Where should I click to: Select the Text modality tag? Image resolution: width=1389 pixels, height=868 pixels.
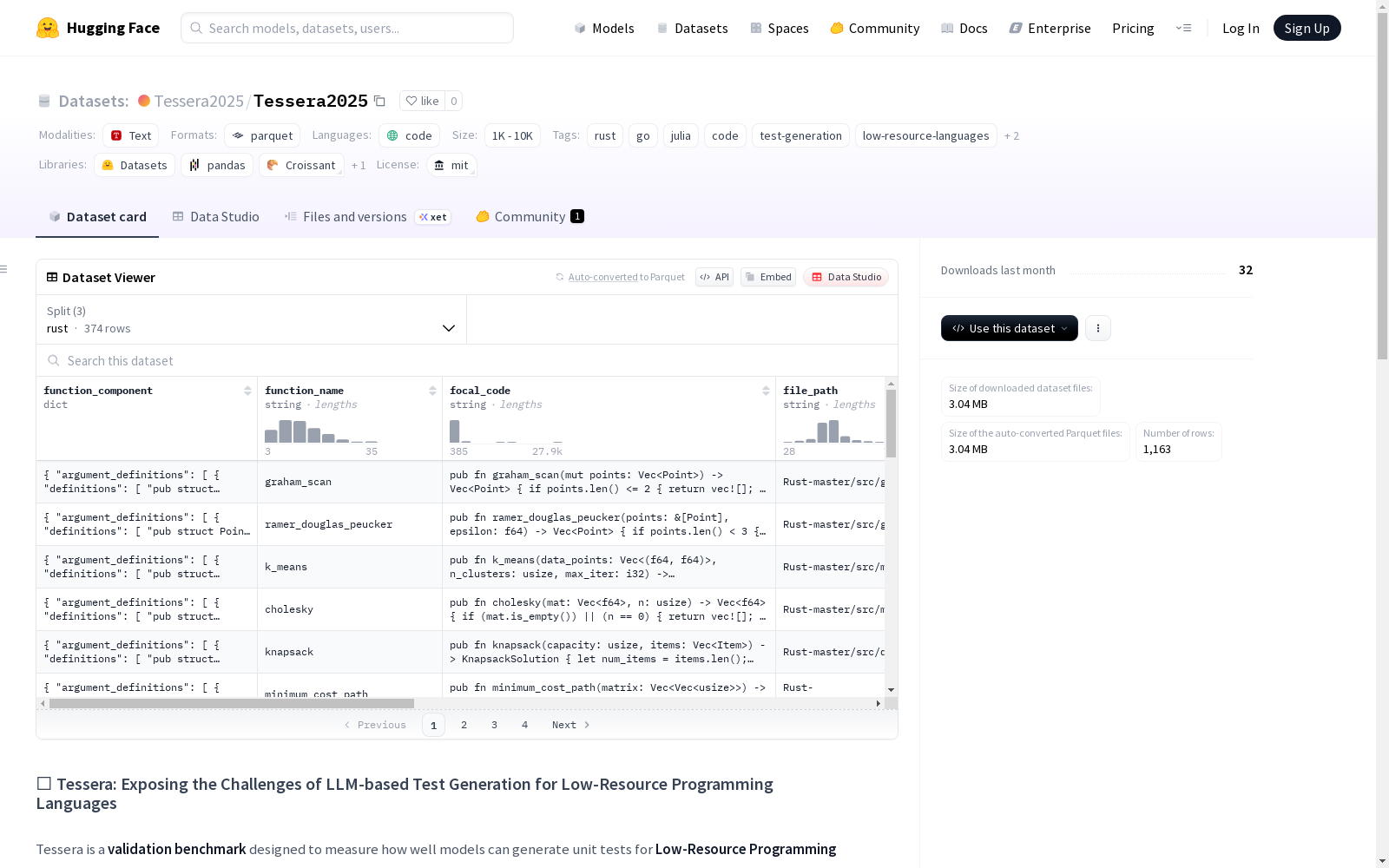coord(131,135)
